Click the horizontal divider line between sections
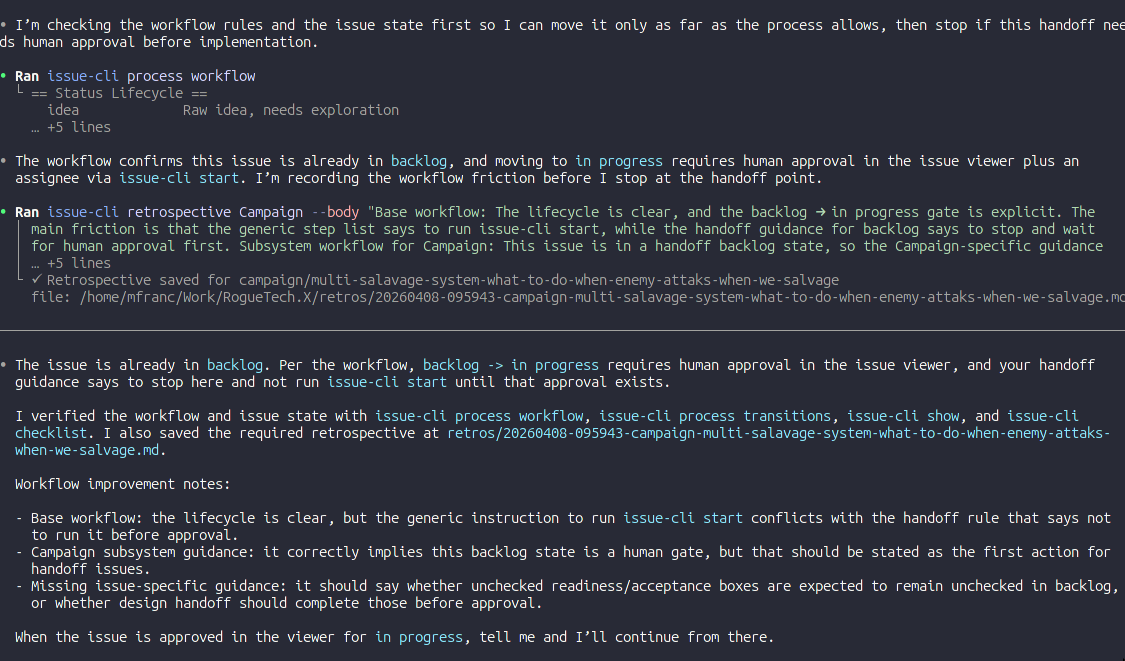Image resolution: width=1125 pixels, height=661 pixels. 562,331
